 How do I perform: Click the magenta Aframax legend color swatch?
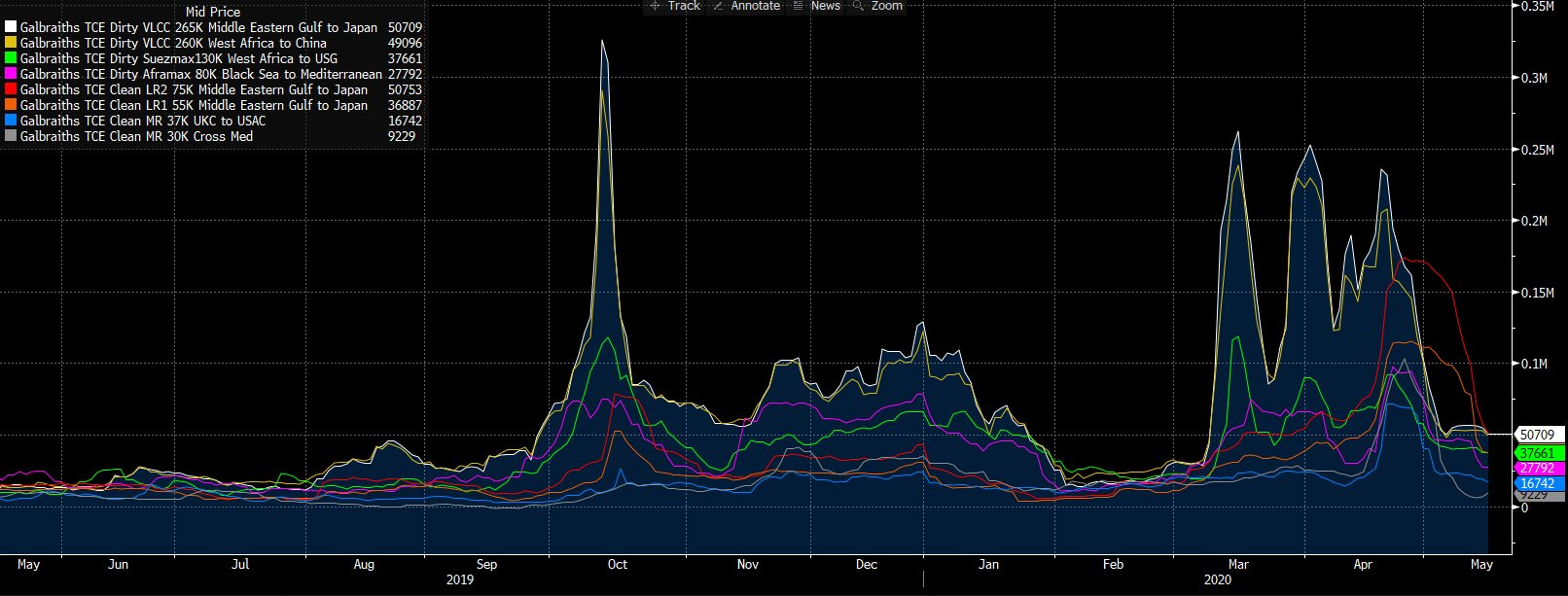tap(11, 74)
